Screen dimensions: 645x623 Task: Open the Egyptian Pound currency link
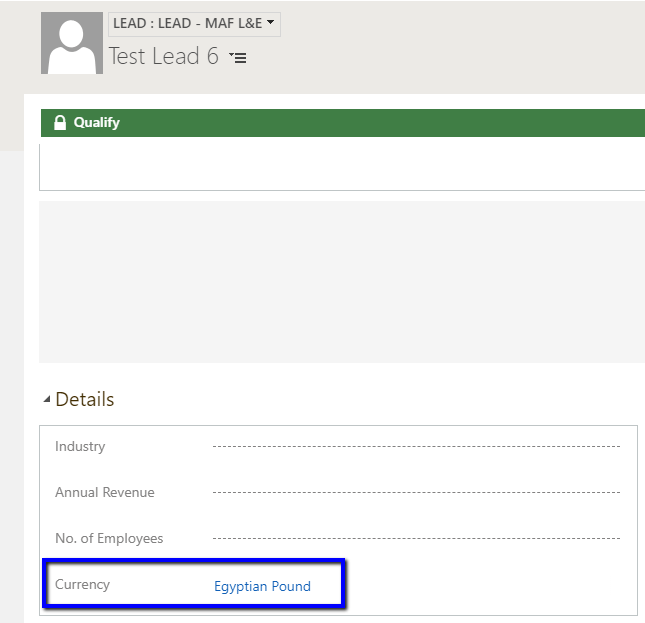[x=262, y=587]
